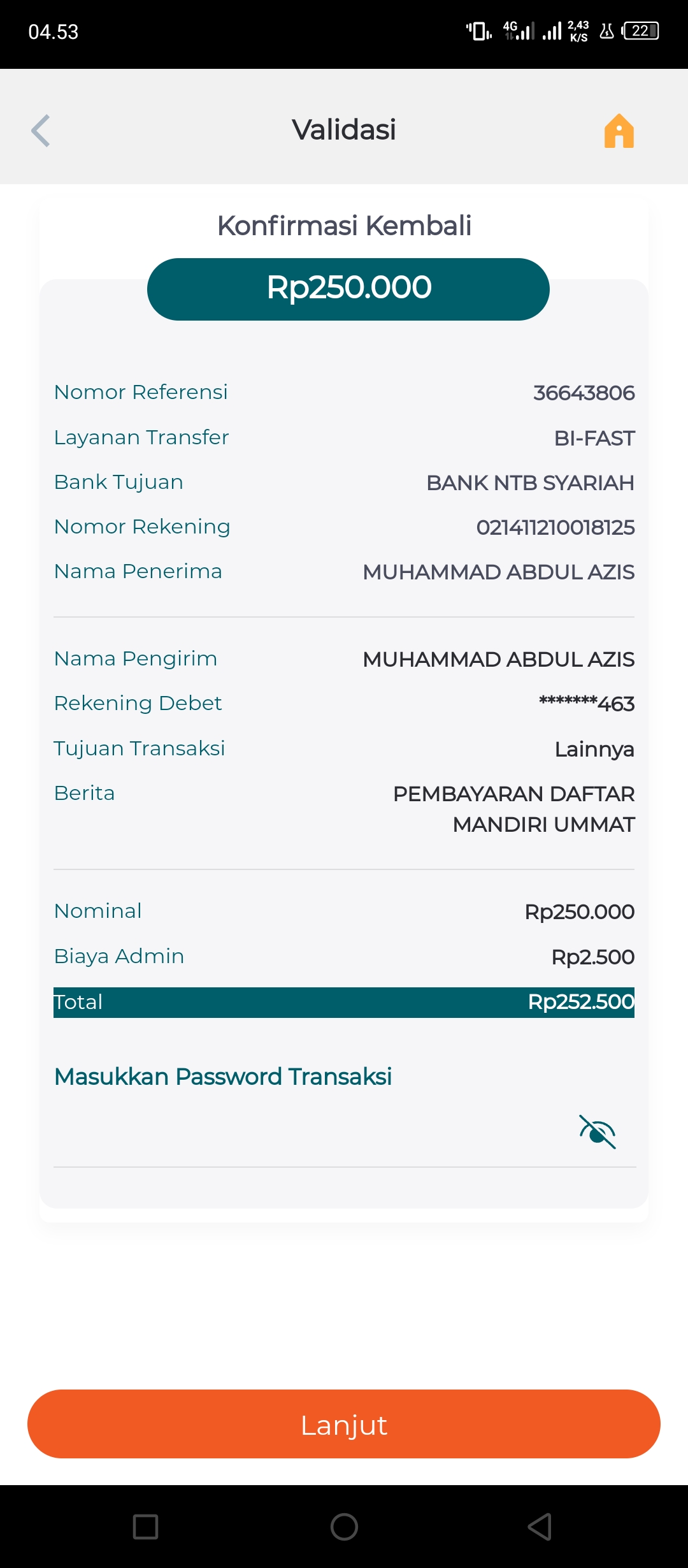This screenshot has height=1568, width=688.
Task: Toggle password visibility eye icon
Action: click(x=597, y=1132)
